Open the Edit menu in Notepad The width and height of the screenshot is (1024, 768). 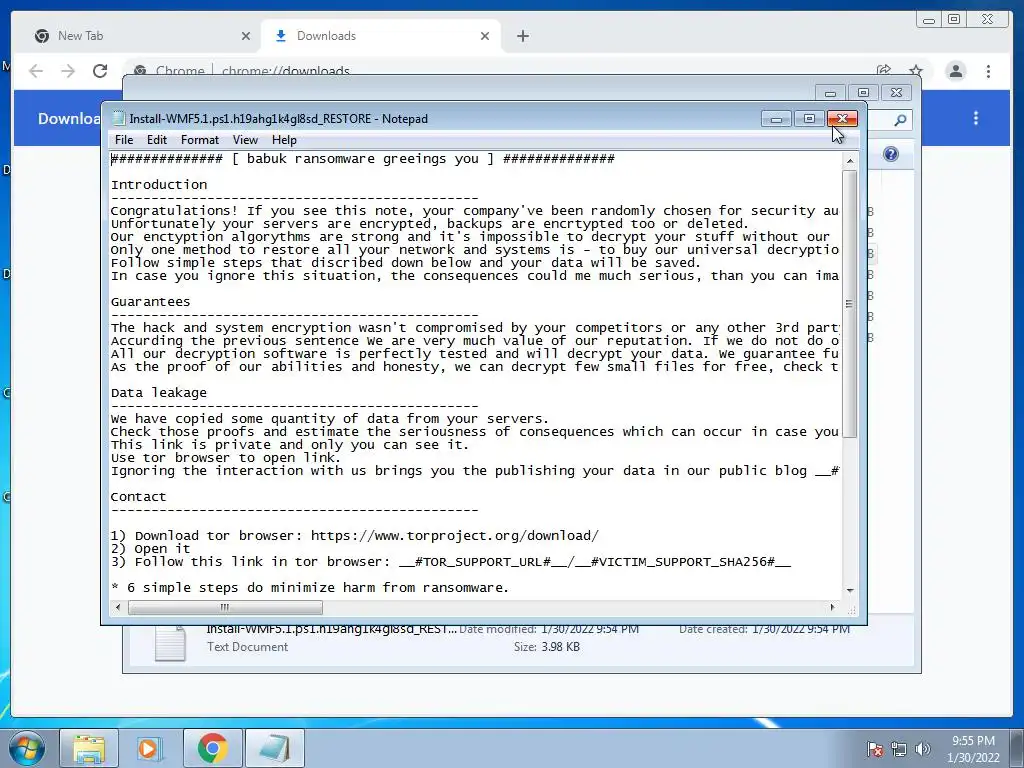pyautogui.click(x=157, y=140)
